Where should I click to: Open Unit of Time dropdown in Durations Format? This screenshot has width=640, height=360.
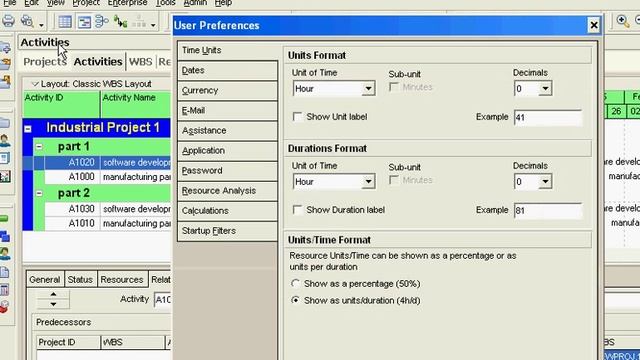(368, 182)
